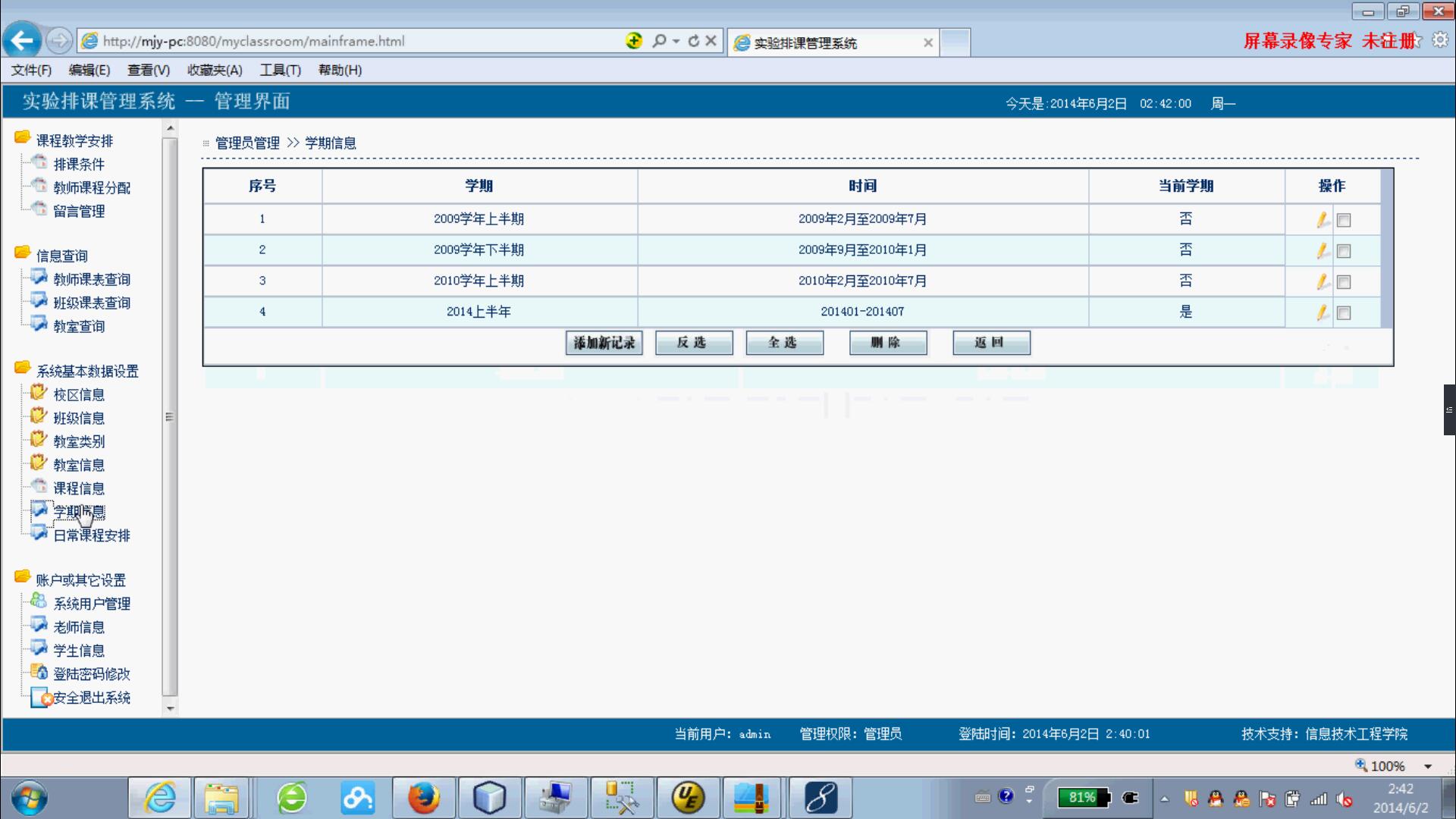Open file explorer folder from taskbar
This screenshot has width=1456, height=819.
point(221,798)
